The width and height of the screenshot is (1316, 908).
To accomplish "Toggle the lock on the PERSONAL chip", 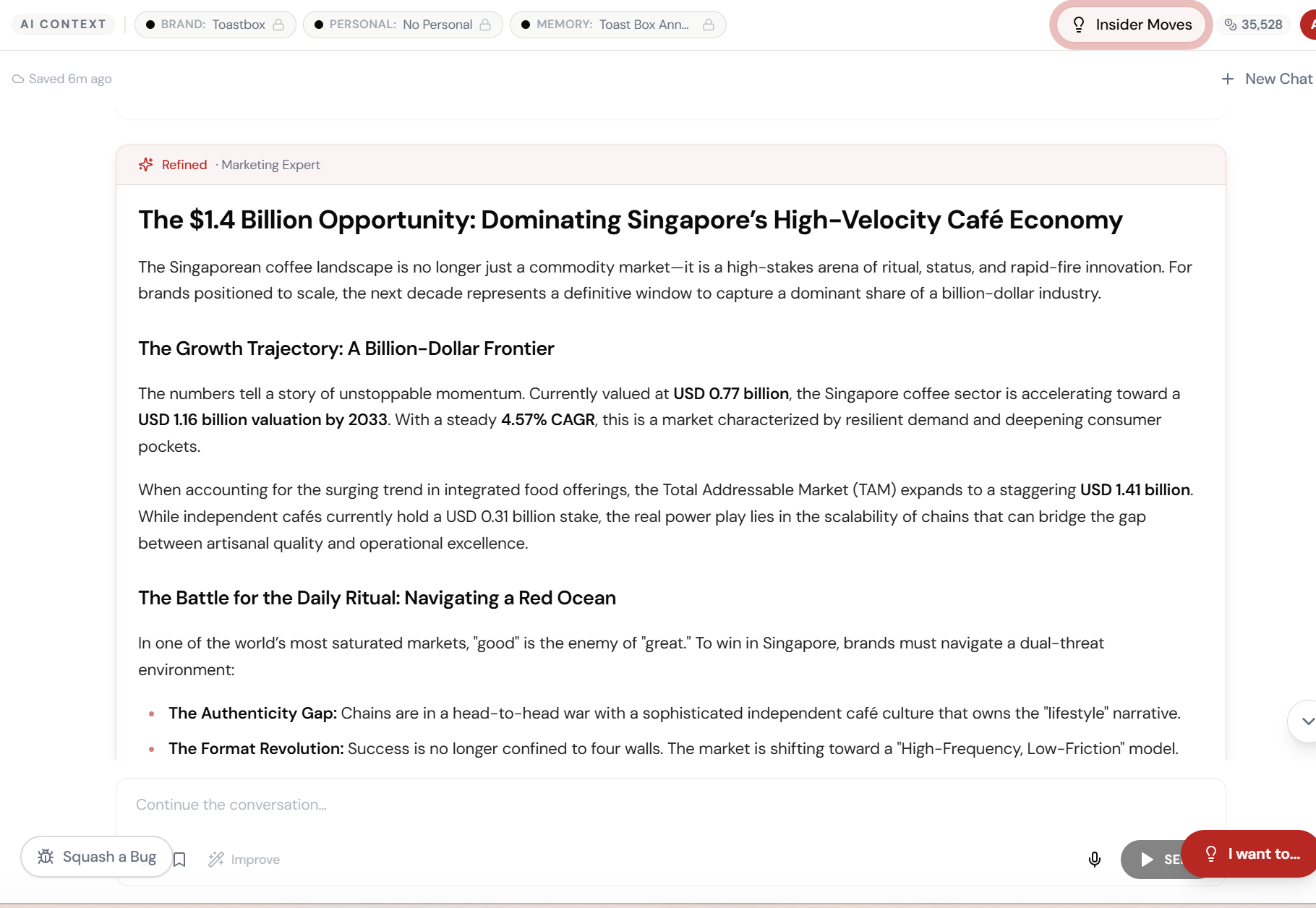I will pos(485,25).
